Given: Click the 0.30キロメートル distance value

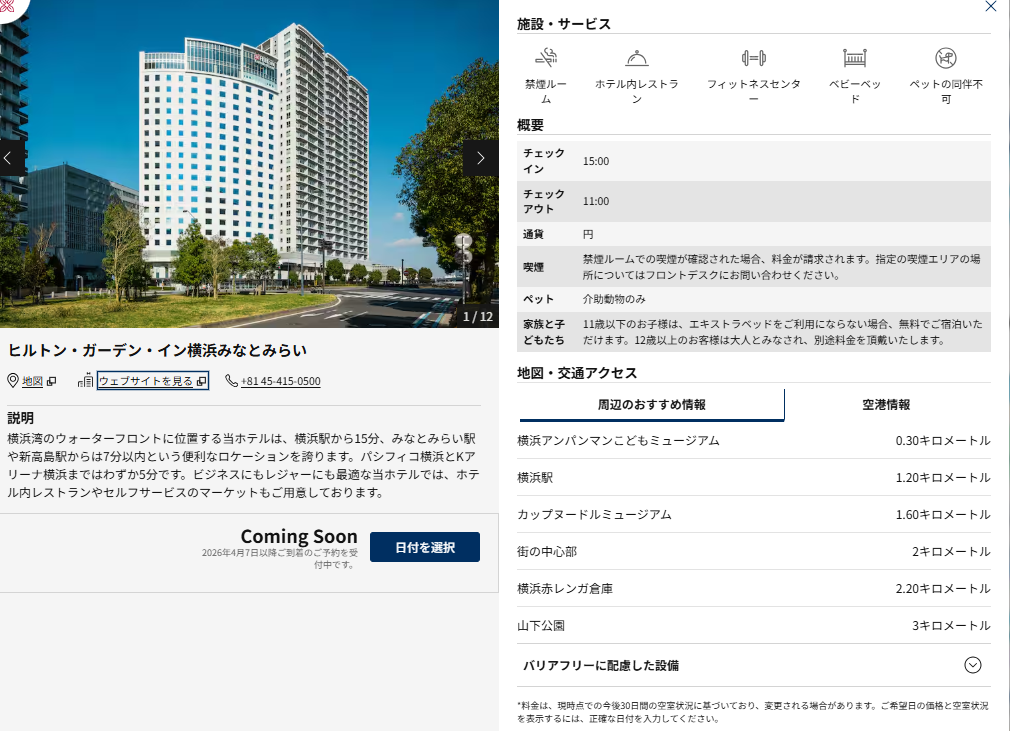Looking at the screenshot, I should pos(942,441).
